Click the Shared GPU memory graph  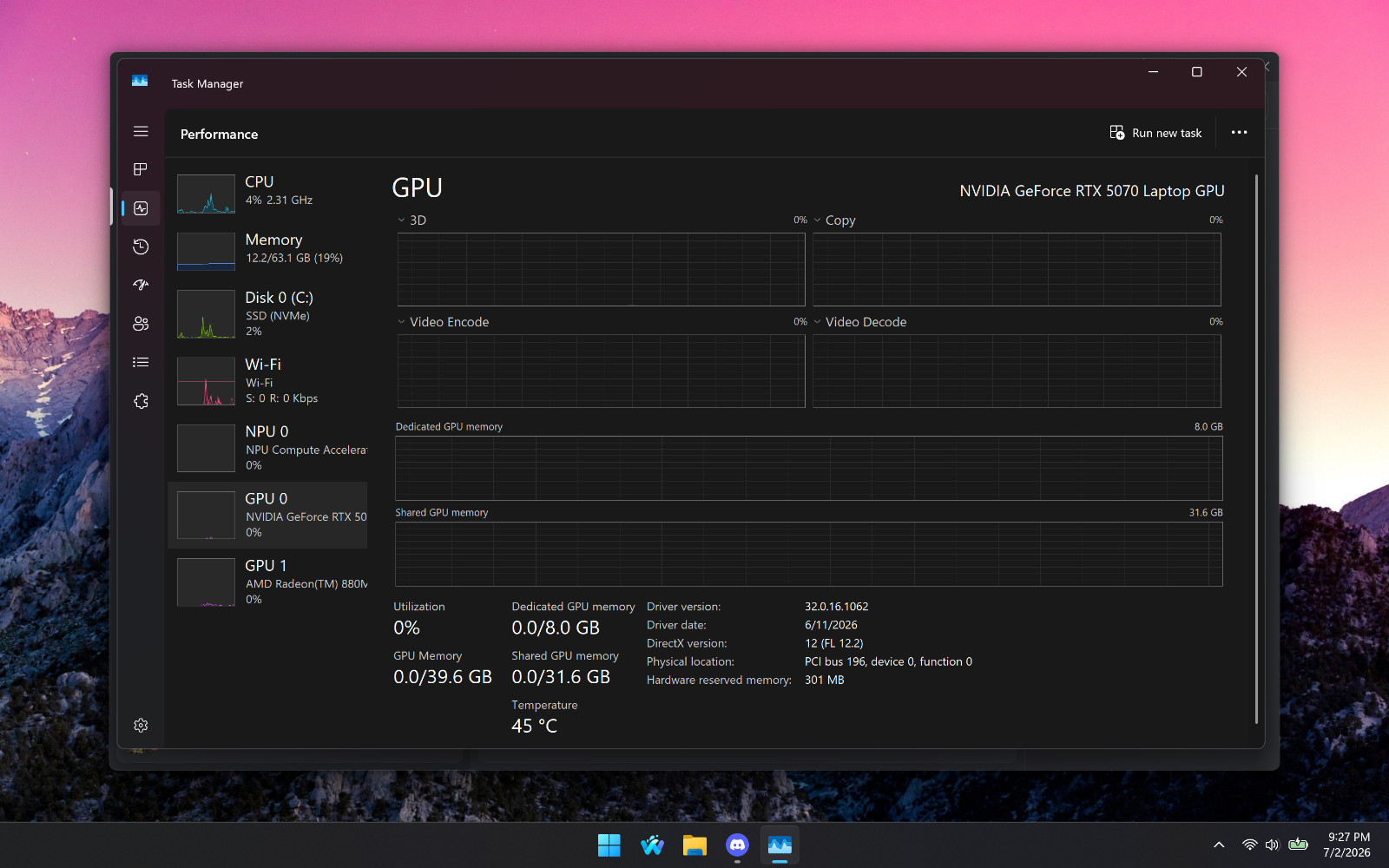[x=808, y=554]
